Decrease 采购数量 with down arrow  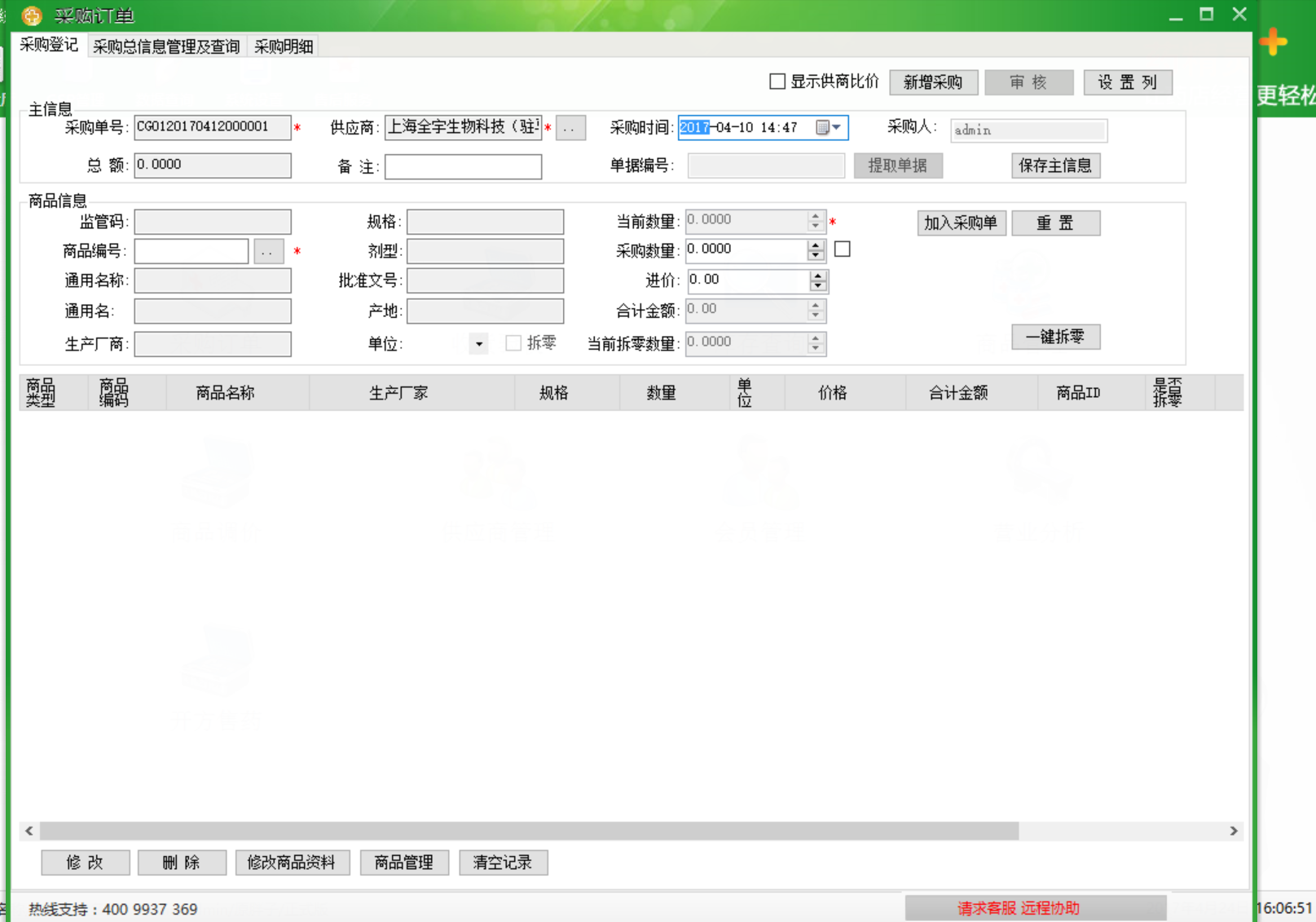pyautogui.click(x=816, y=256)
